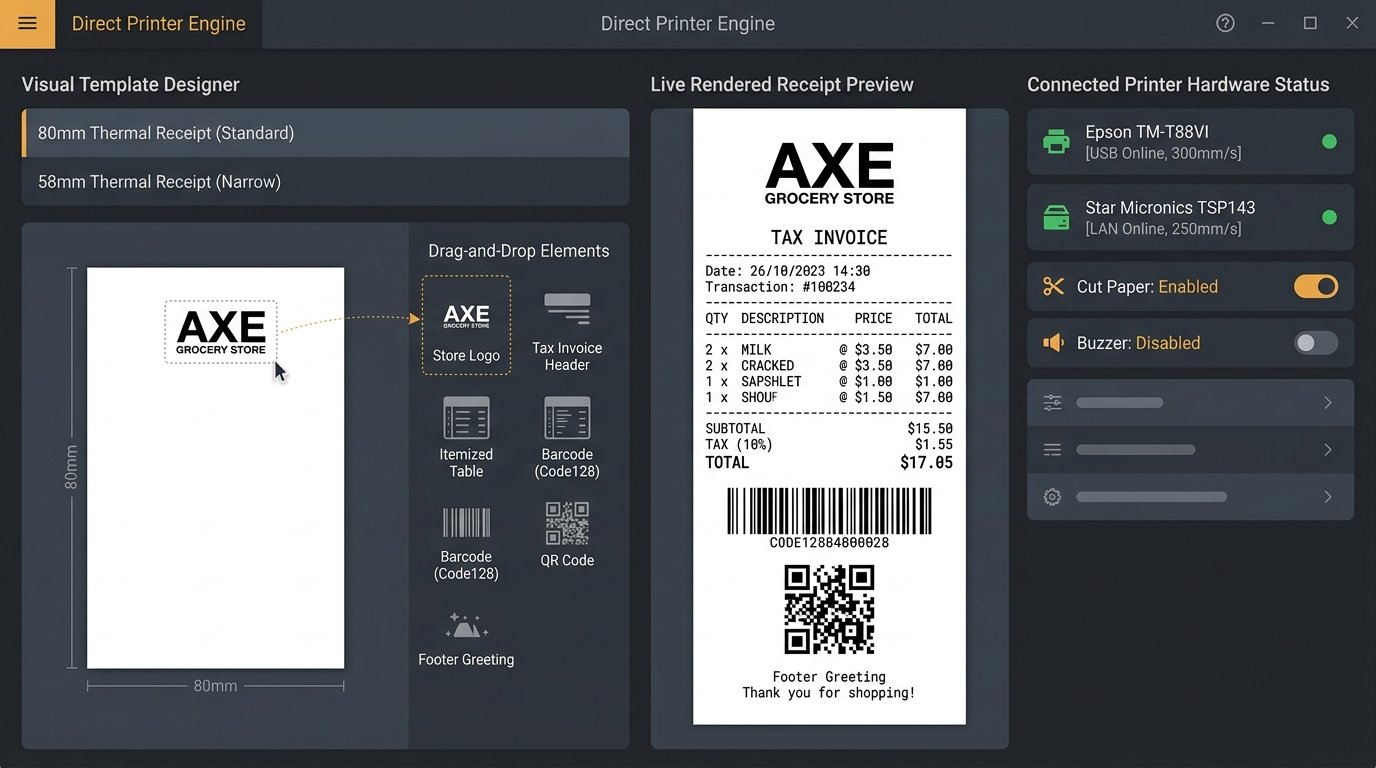Click the speaker icon beside Buzzer
This screenshot has width=1376, height=768.
point(1053,343)
